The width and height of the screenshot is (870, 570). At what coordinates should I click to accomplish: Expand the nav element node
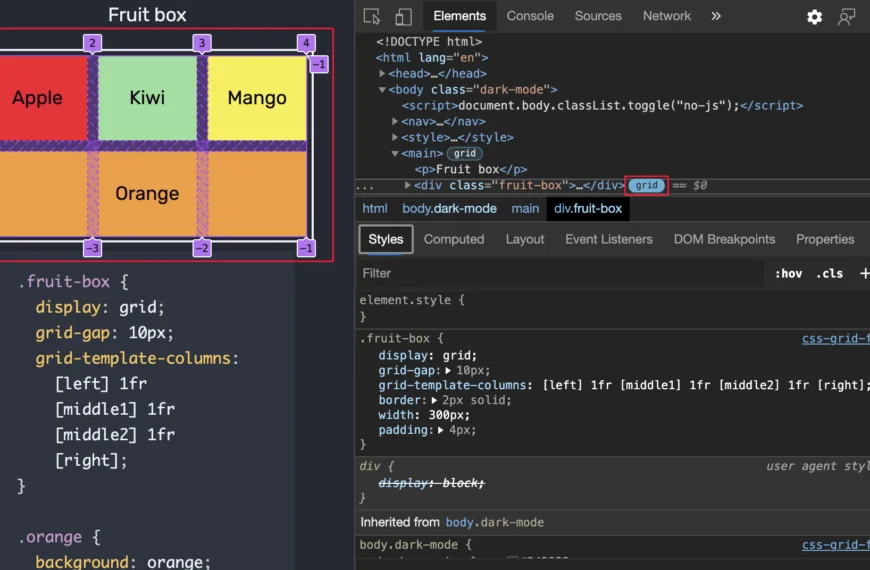(395, 121)
